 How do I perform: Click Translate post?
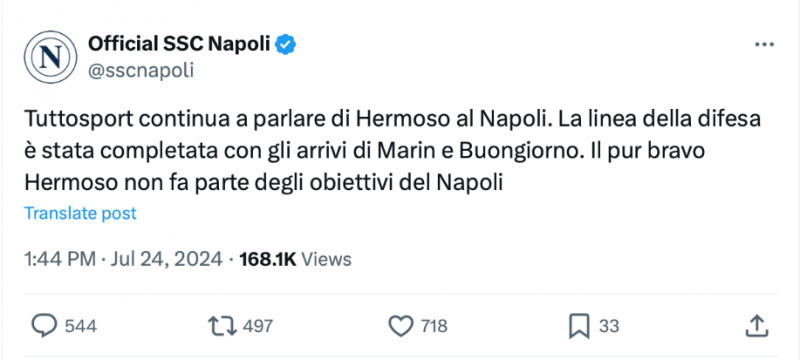[x=81, y=213]
